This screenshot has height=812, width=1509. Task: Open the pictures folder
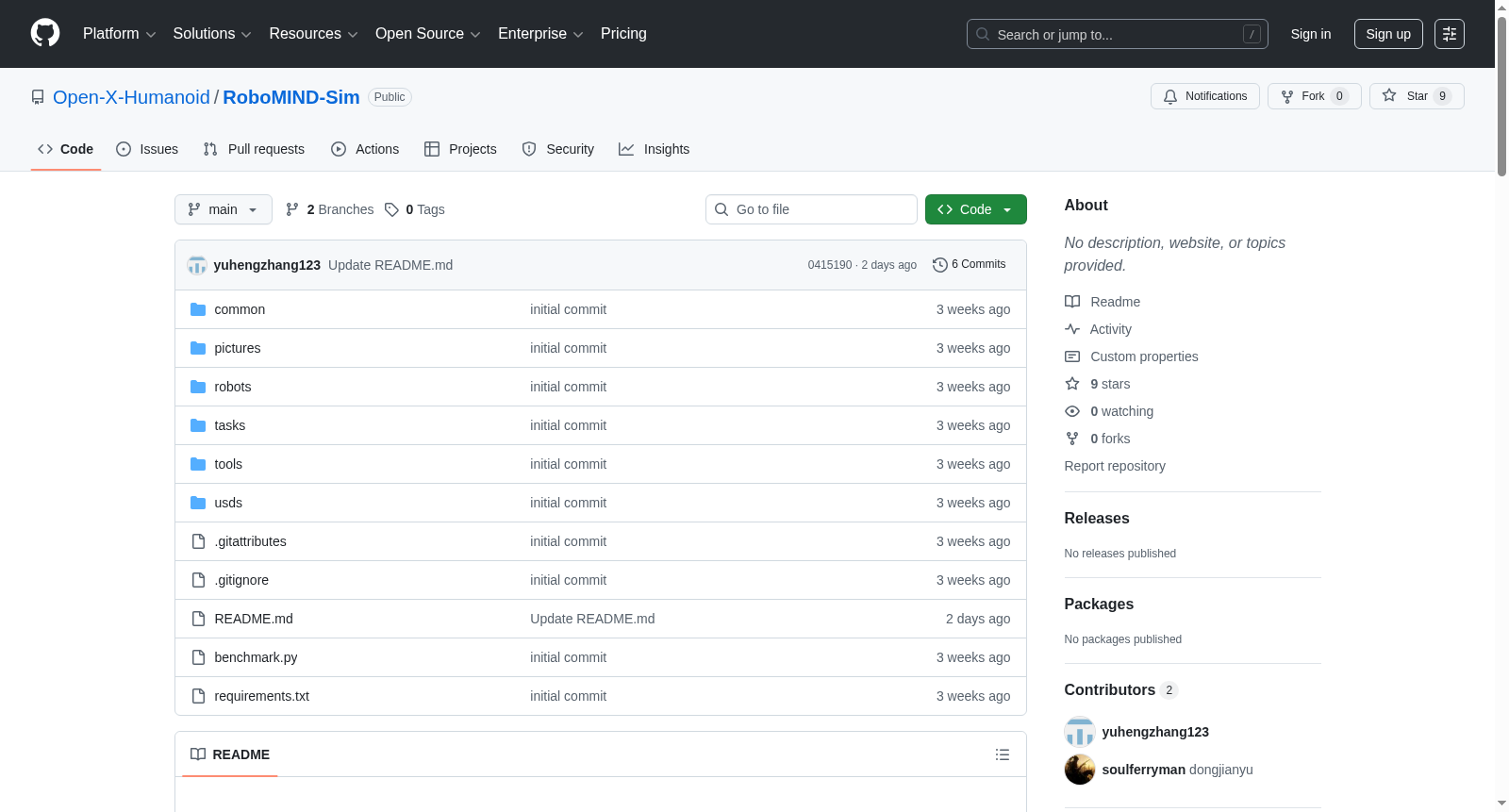[238, 348]
